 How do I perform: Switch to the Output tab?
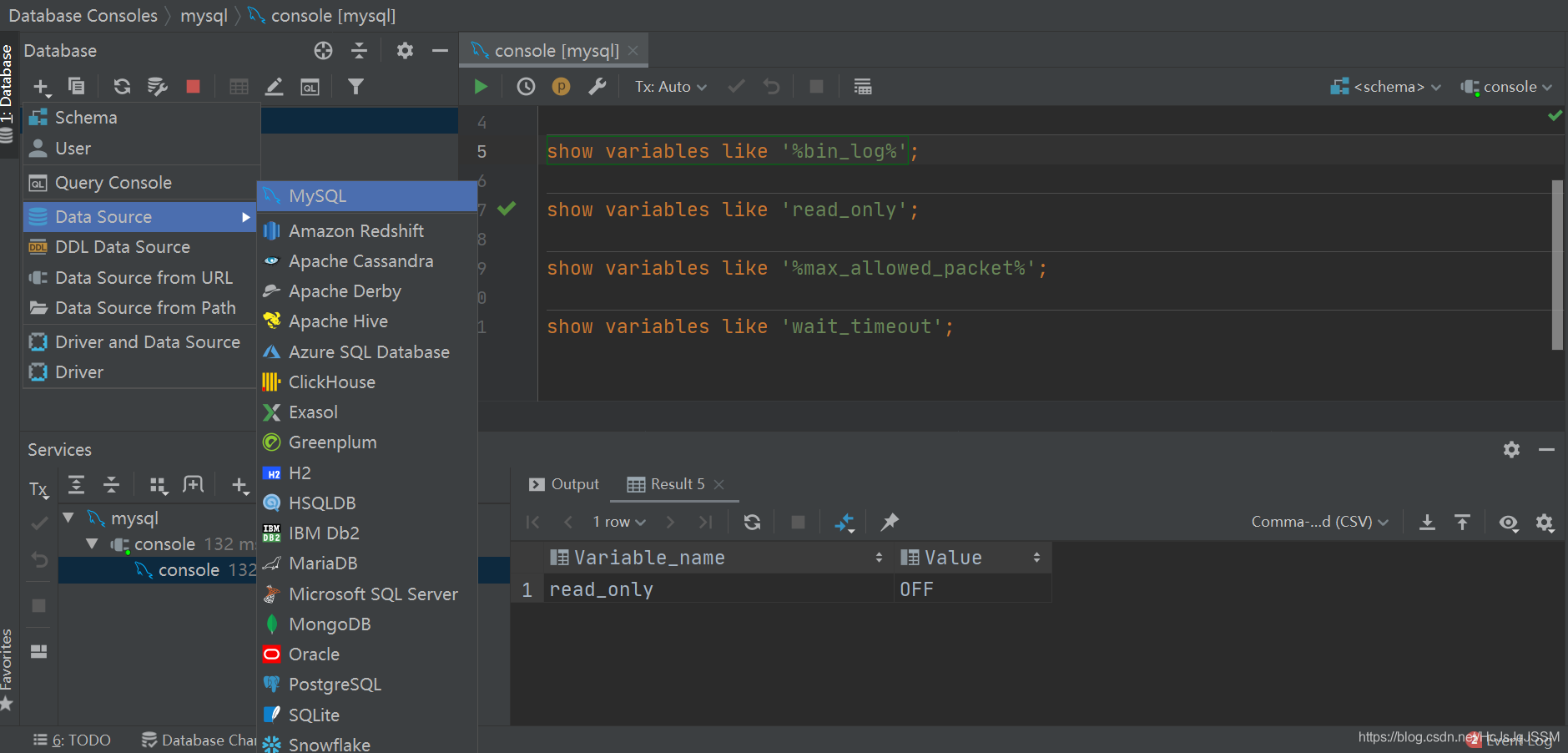point(564,484)
